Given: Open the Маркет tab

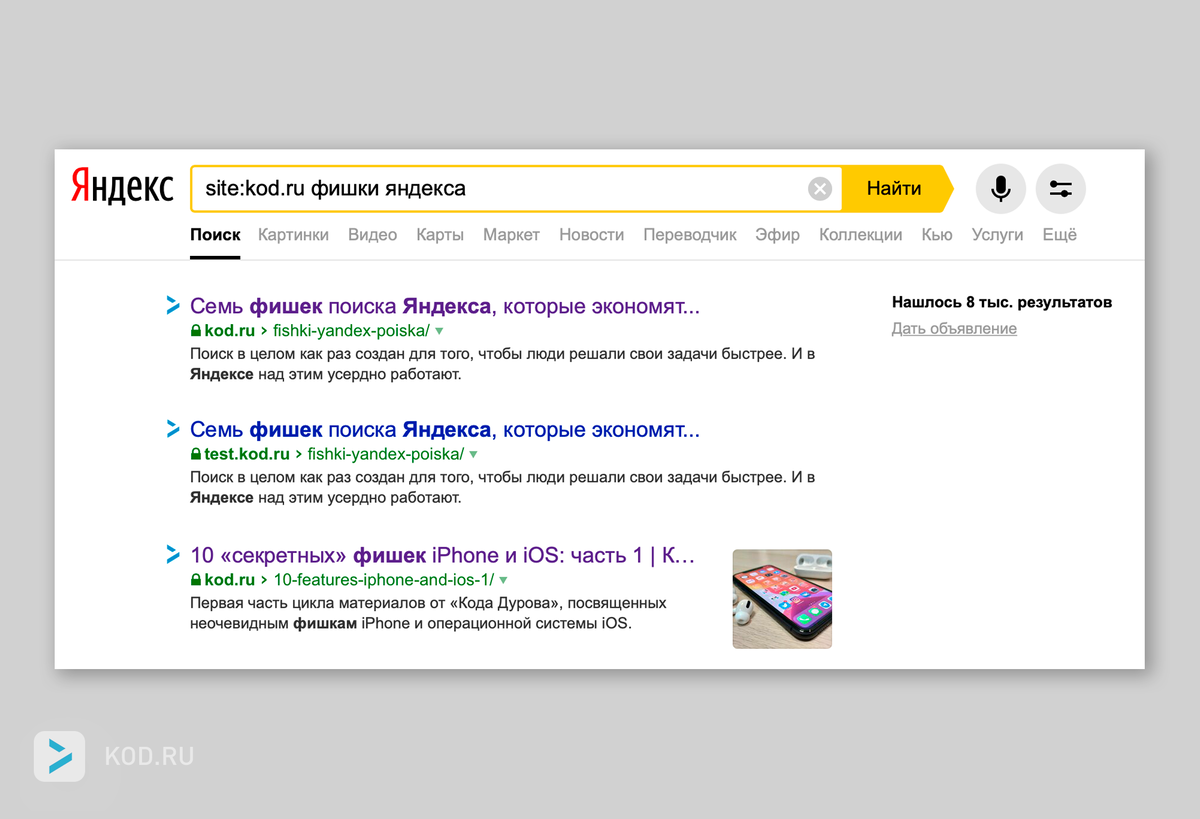Looking at the screenshot, I should click(x=511, y=235).
